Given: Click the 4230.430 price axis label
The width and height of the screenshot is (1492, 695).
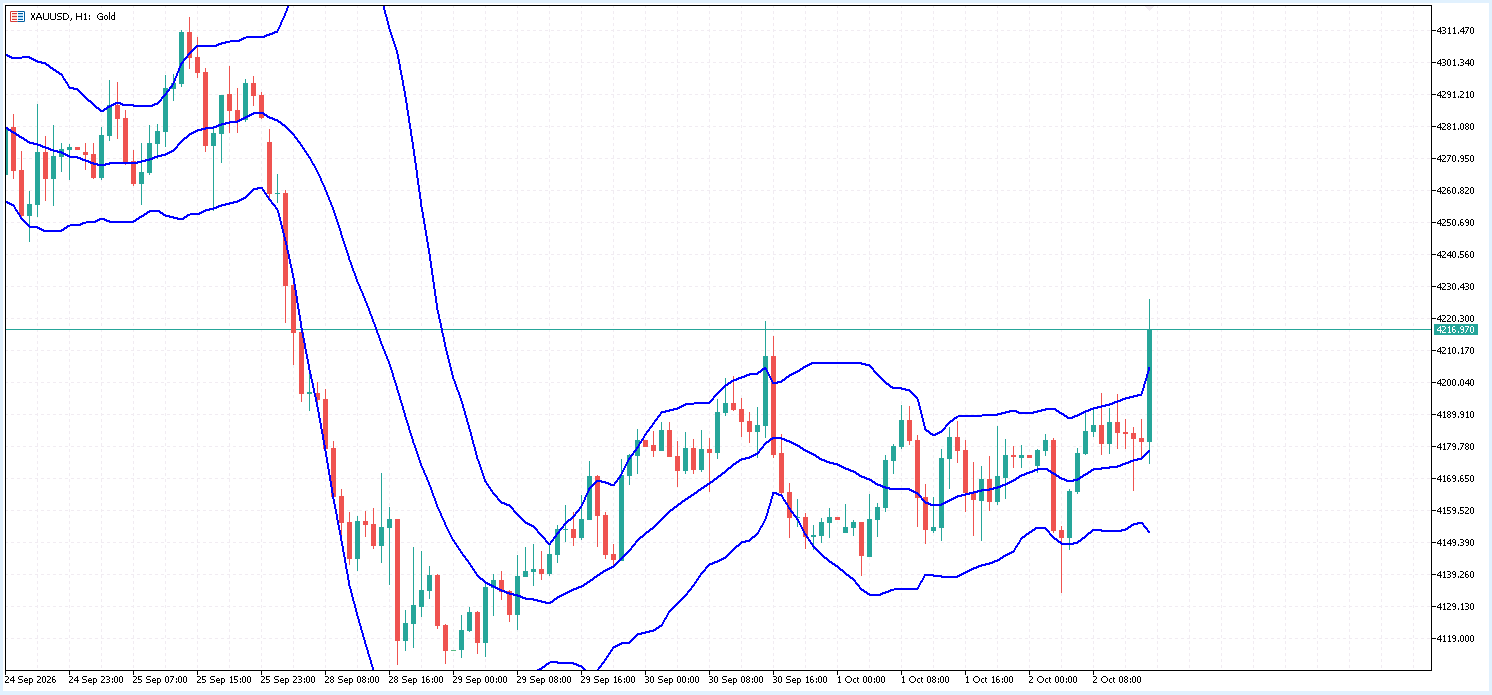Looking at the screenshot, I should coord(1456,287).
